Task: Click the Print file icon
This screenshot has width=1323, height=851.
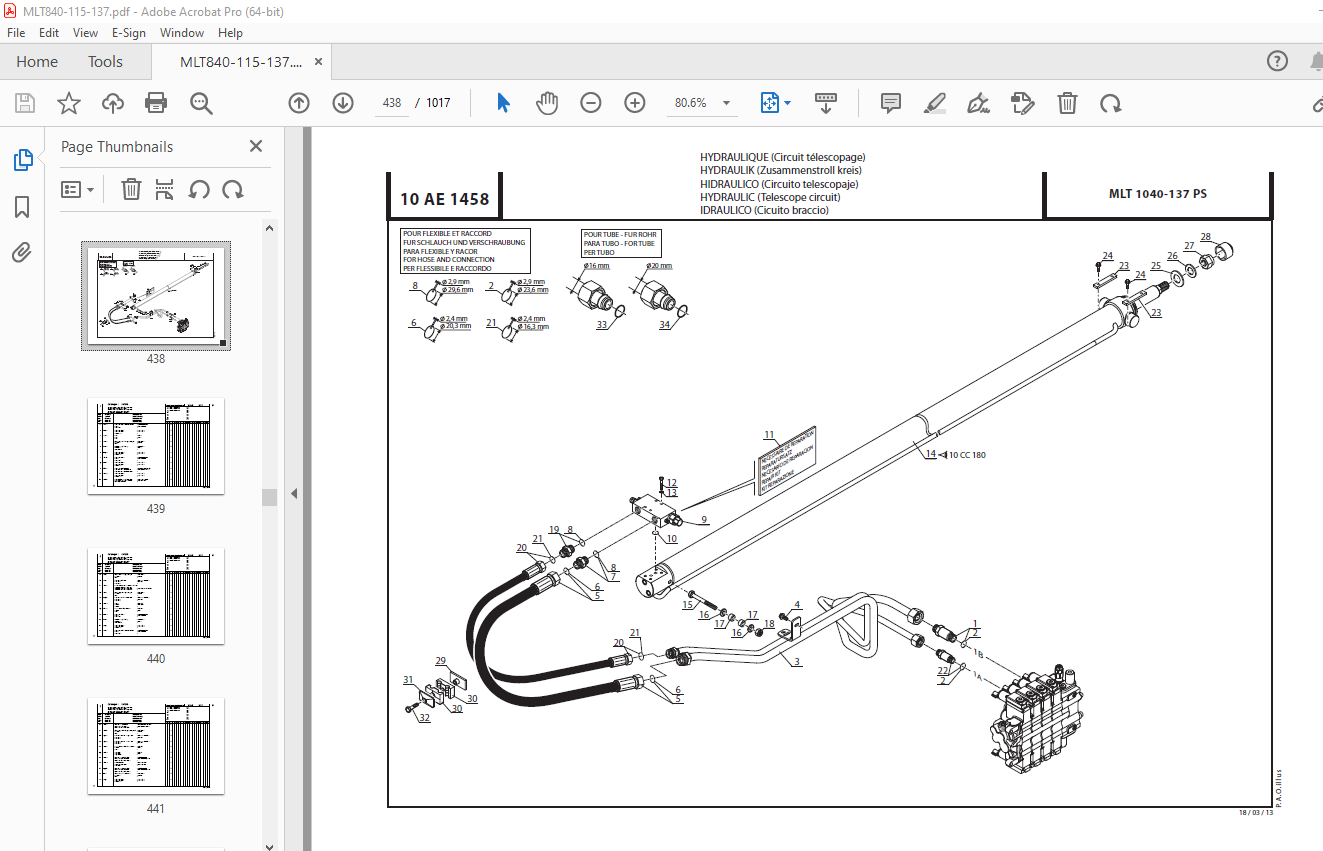Action: coord(155,103)
